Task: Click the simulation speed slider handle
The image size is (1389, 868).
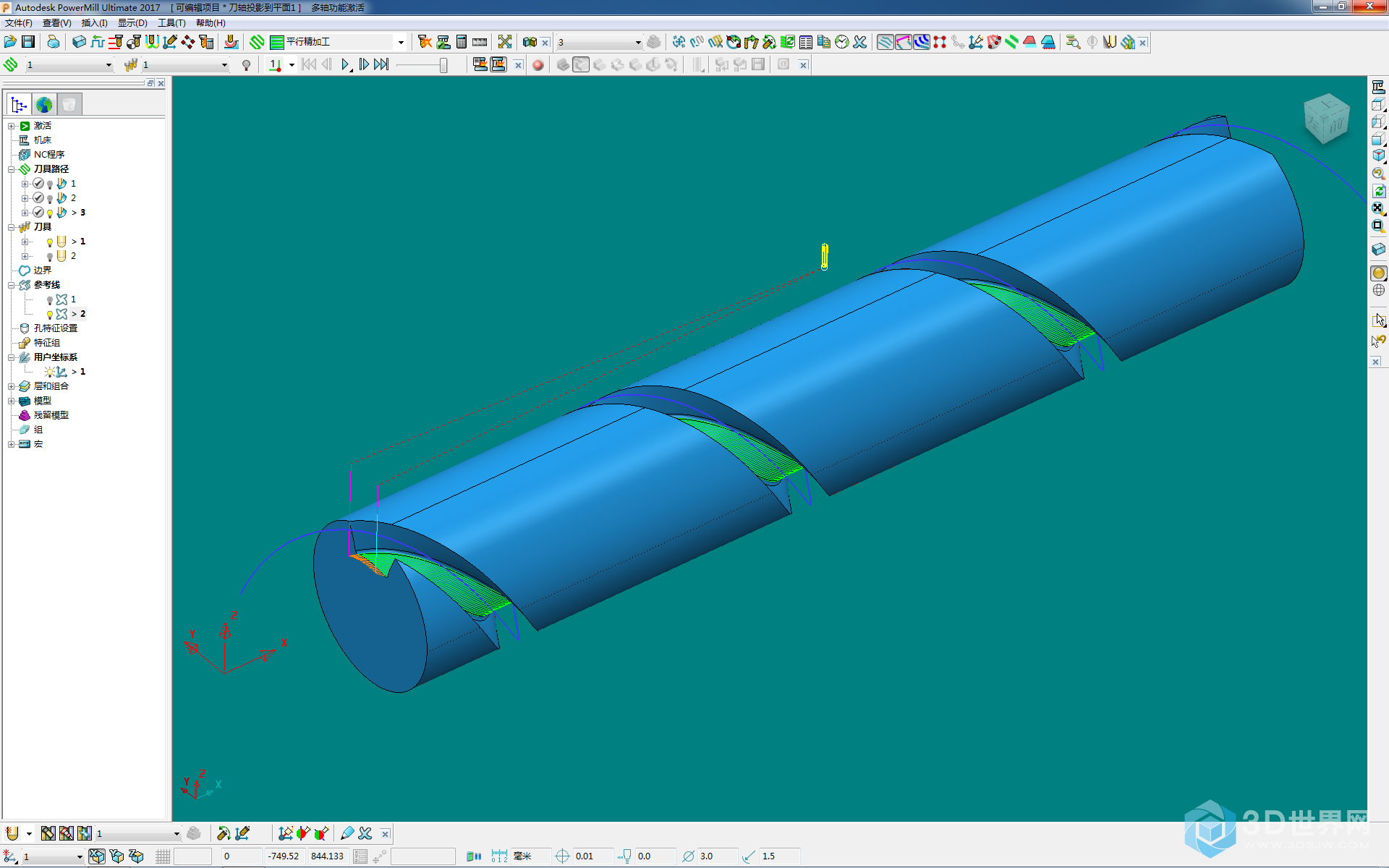Action: (x=443, y=65)
